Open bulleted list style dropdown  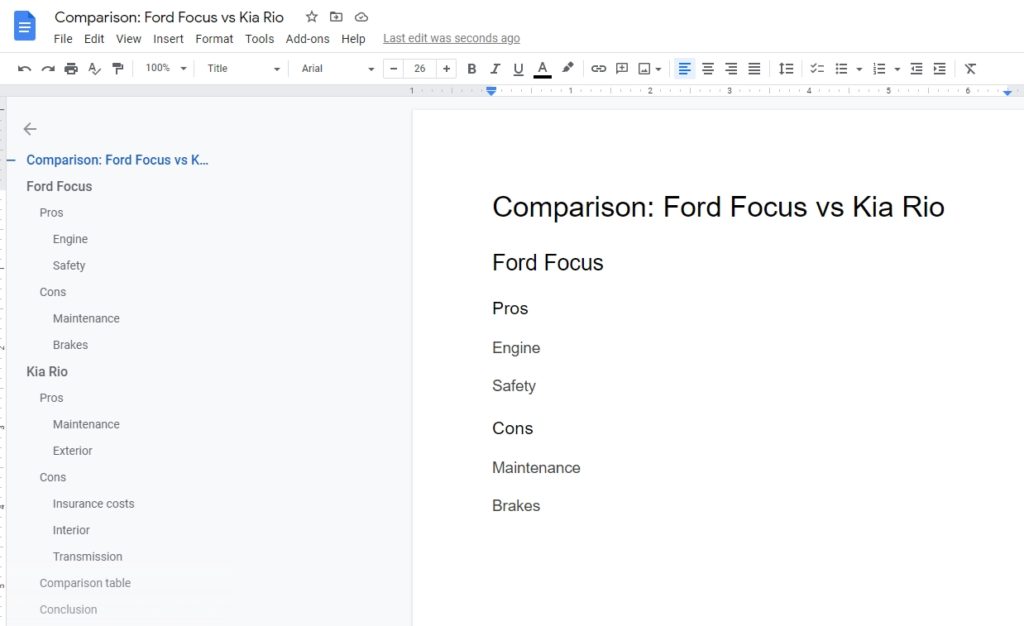(x=859, y=69)
